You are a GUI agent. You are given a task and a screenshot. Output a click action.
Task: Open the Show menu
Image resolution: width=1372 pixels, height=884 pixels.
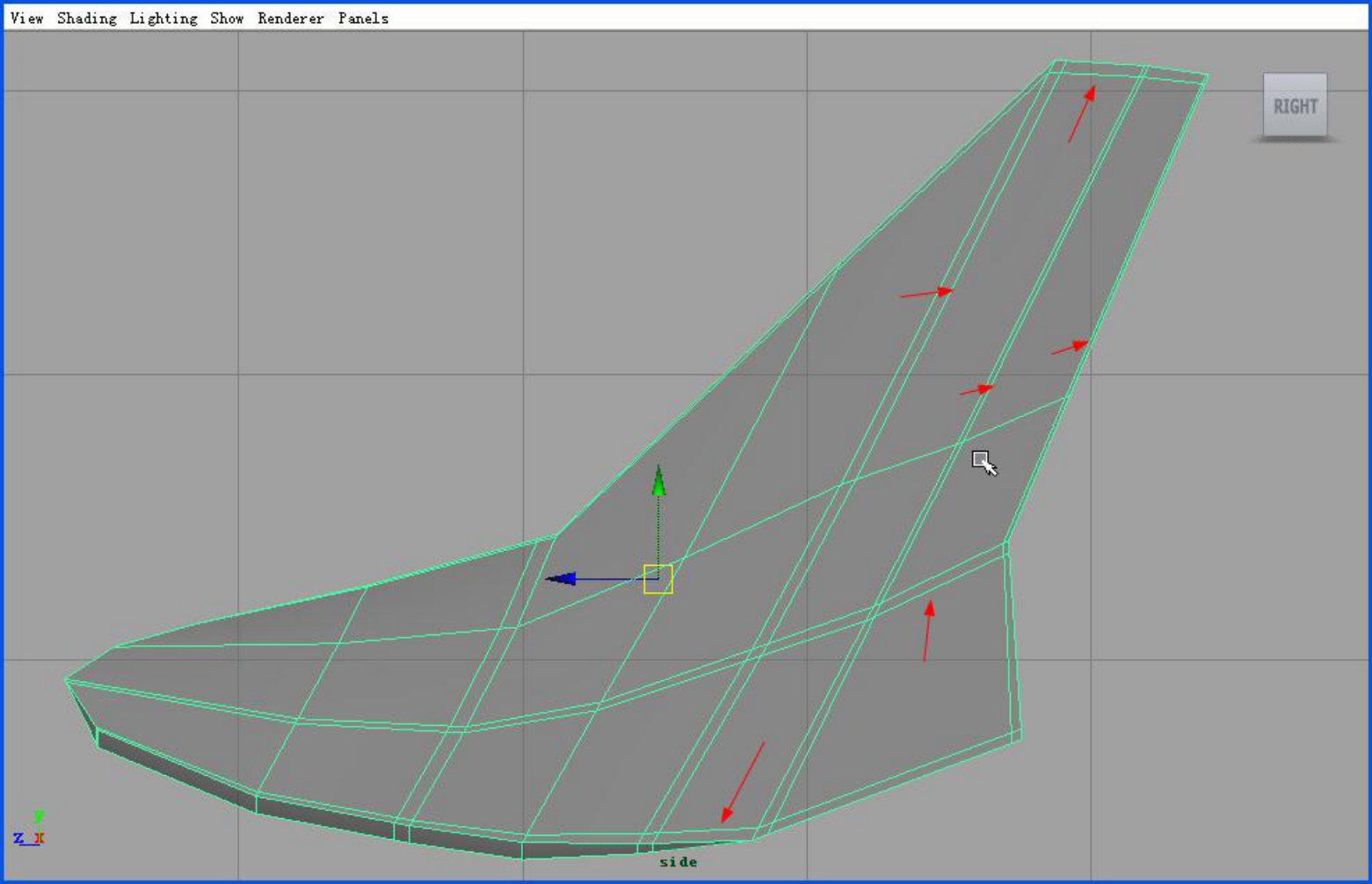point(227,18)
